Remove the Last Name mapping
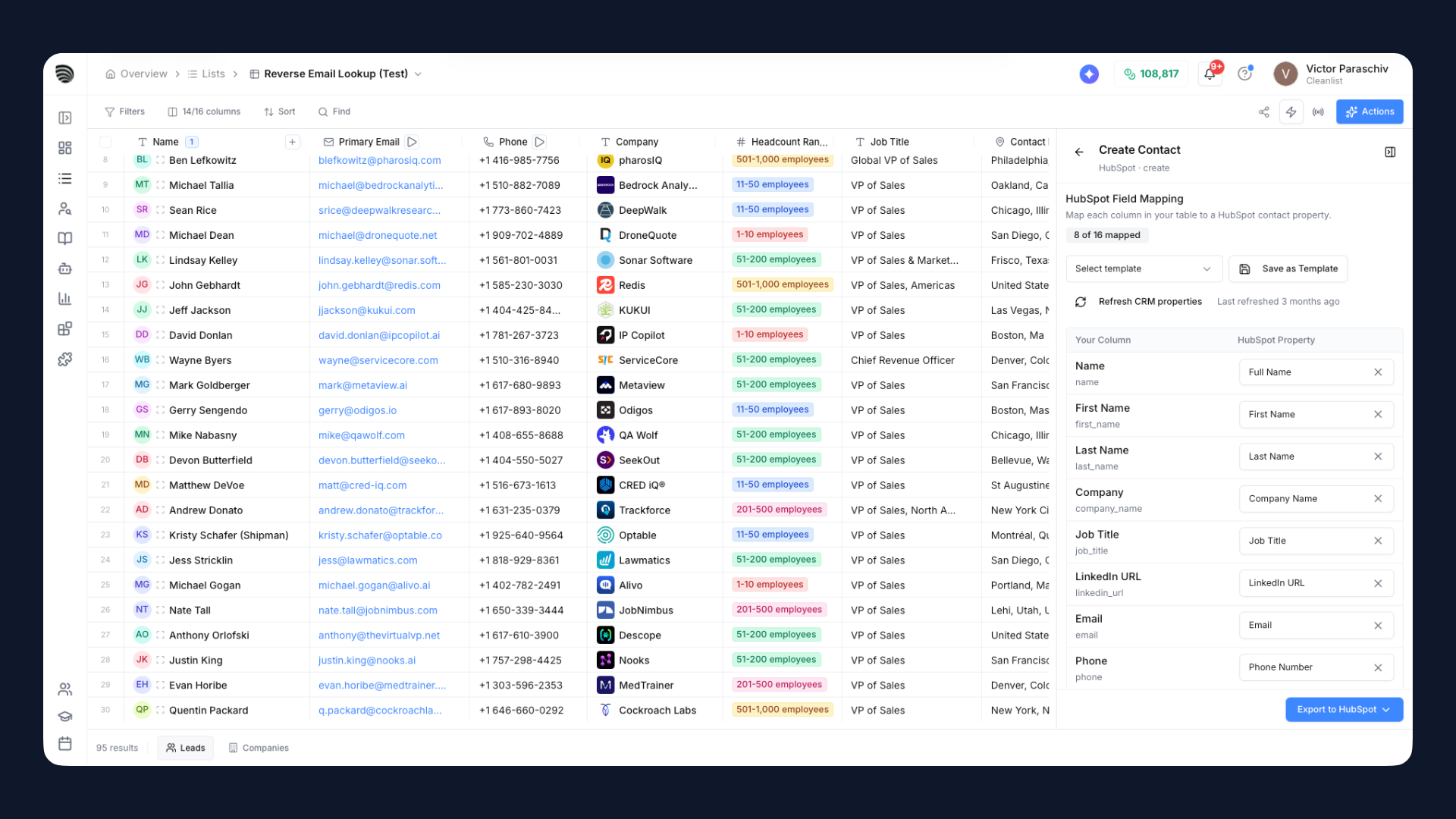Screen dimensions: 1456x819 click(1378, 457)
